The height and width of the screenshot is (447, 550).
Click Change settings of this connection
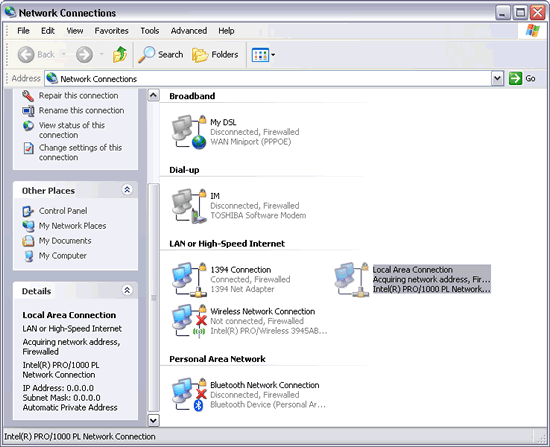(80, 152)
